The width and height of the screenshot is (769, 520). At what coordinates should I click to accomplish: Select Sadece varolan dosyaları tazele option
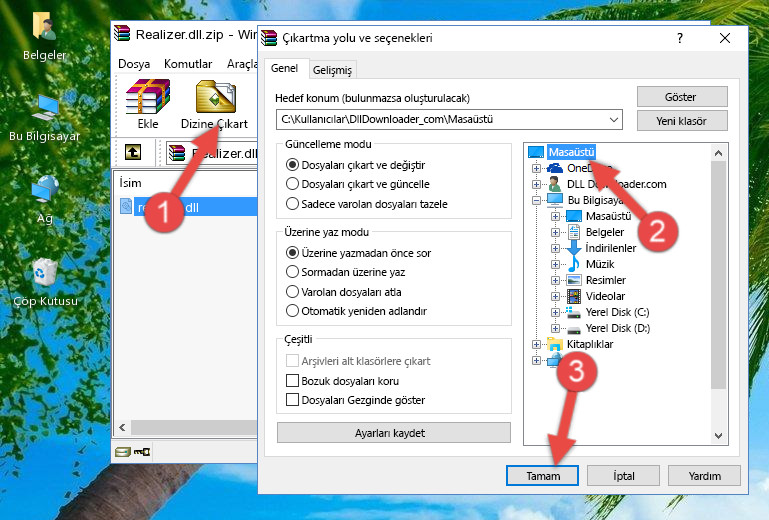tap(292, 204)
